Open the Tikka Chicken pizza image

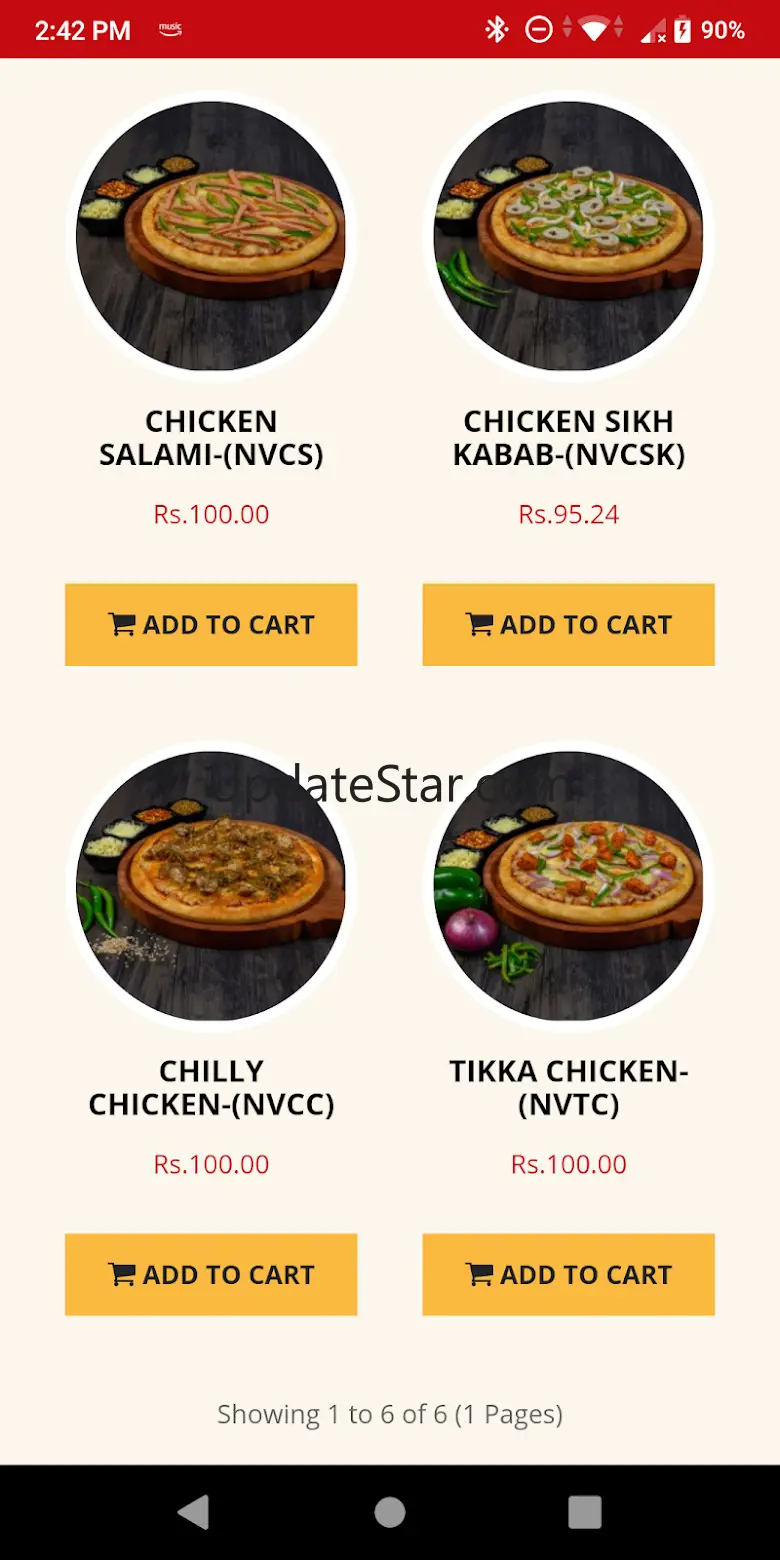click(x=568, y=886)
